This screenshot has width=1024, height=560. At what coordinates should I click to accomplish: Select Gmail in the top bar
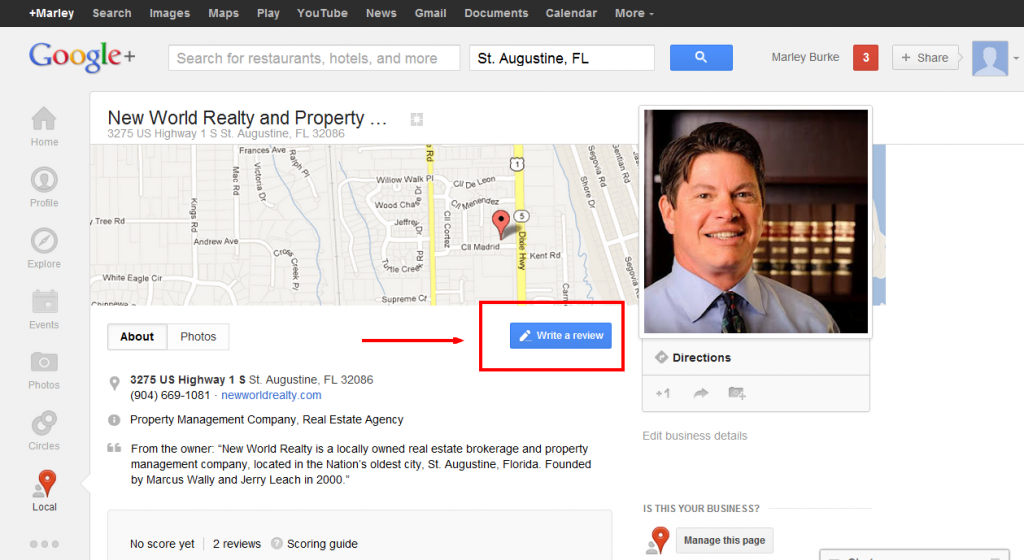tap(430, 13)
